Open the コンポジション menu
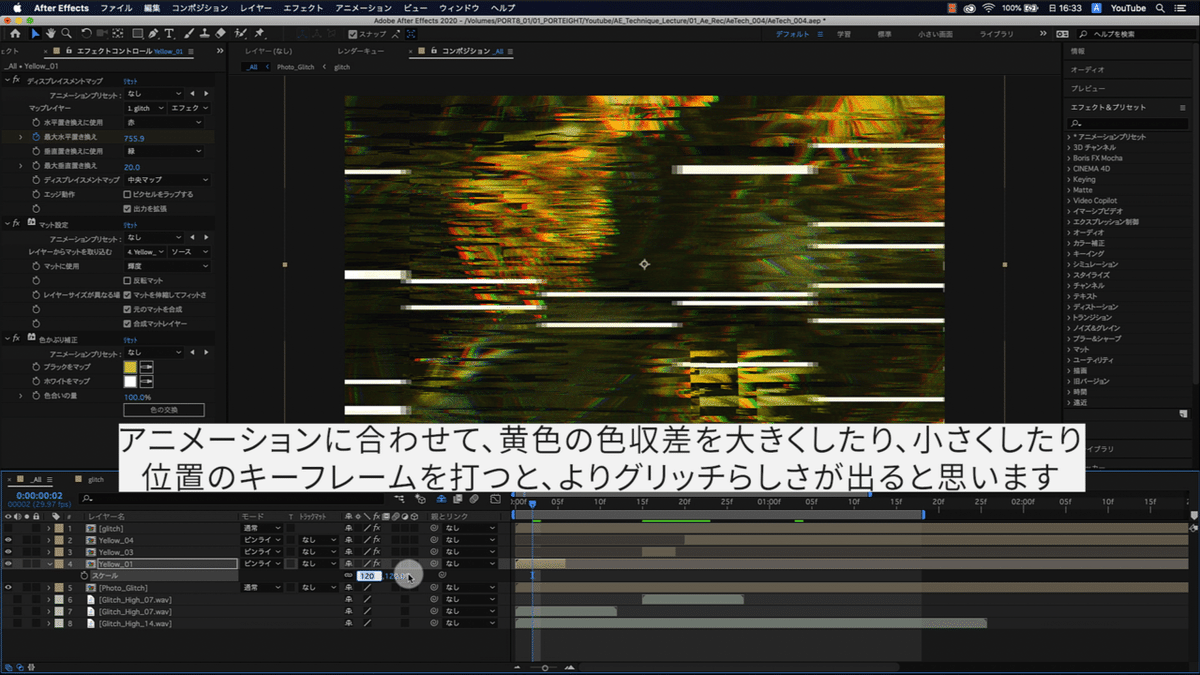 coord(199,7)
